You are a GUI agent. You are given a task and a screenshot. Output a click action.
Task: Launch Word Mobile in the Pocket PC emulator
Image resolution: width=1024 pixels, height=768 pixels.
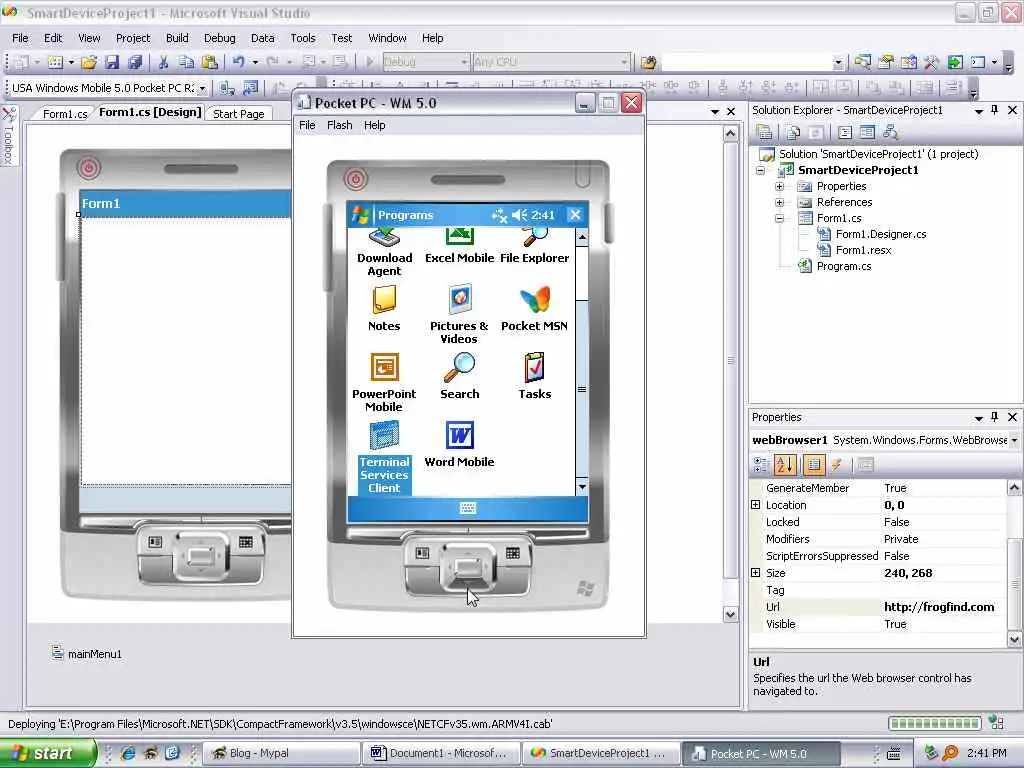click(459, 445)
